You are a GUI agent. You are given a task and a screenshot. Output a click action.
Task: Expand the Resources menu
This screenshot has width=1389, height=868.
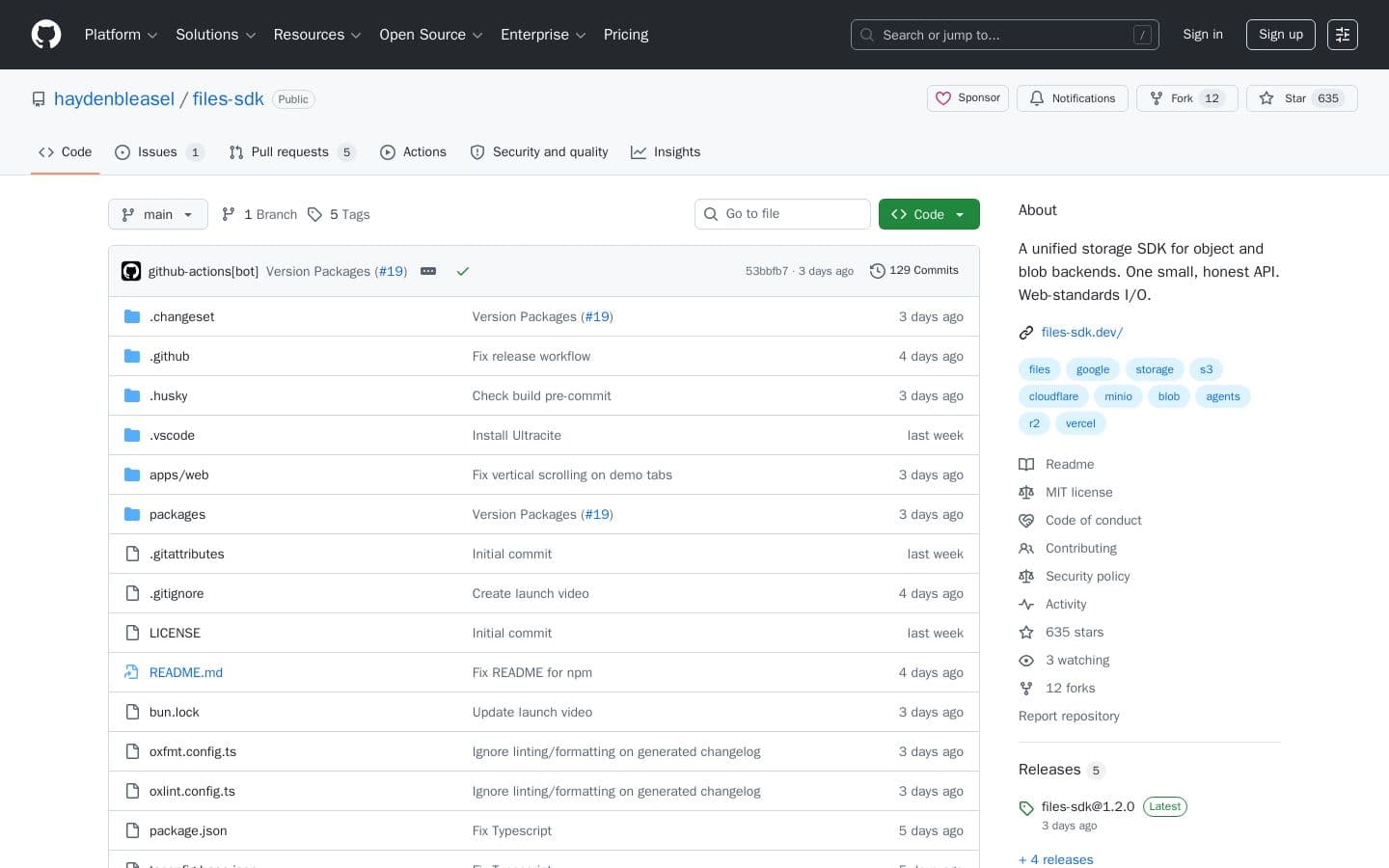[317, 35]
